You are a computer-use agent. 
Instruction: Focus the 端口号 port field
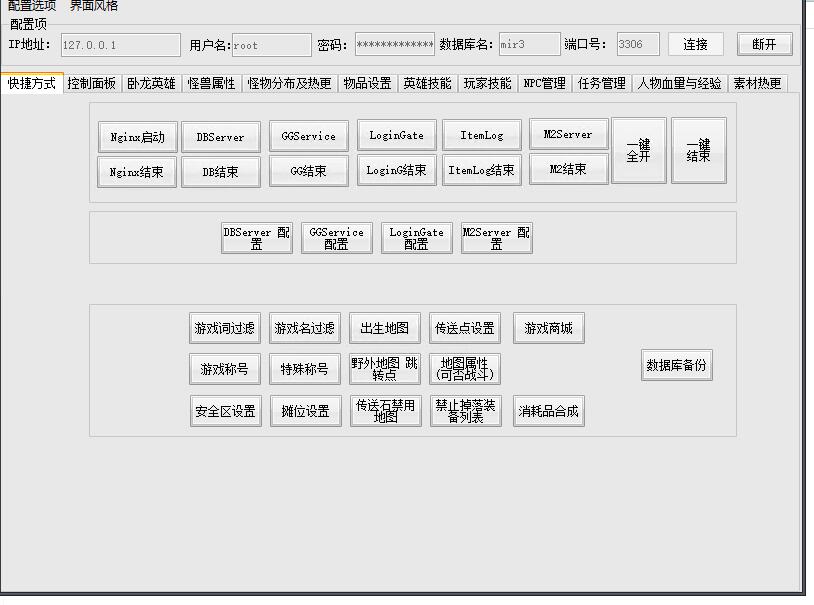click(x=637, y=45)
